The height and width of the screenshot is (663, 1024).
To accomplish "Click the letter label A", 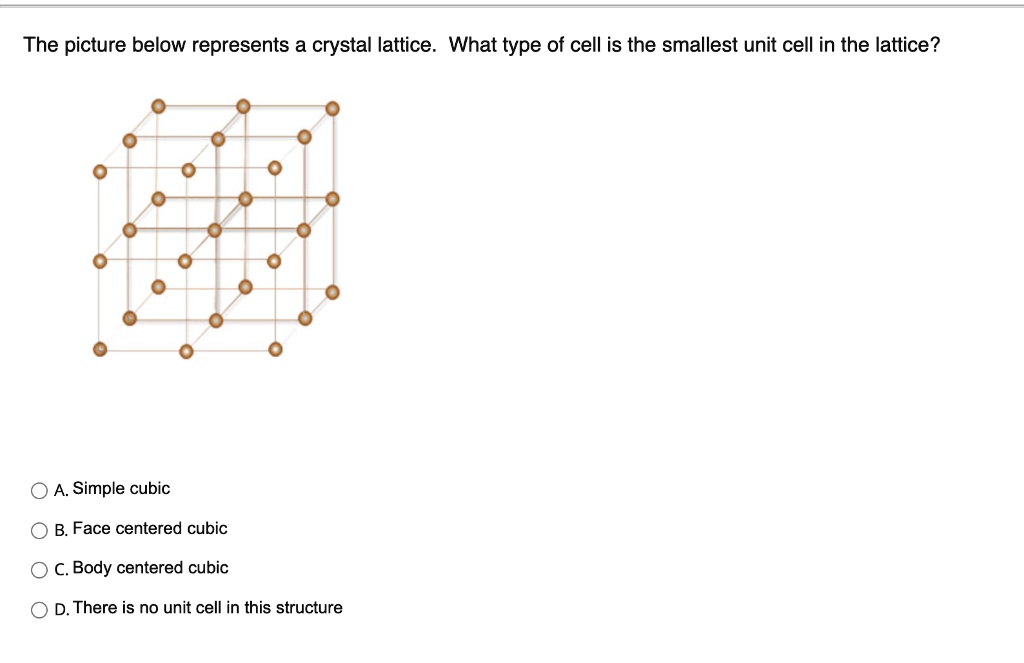I will pos(60,490).
